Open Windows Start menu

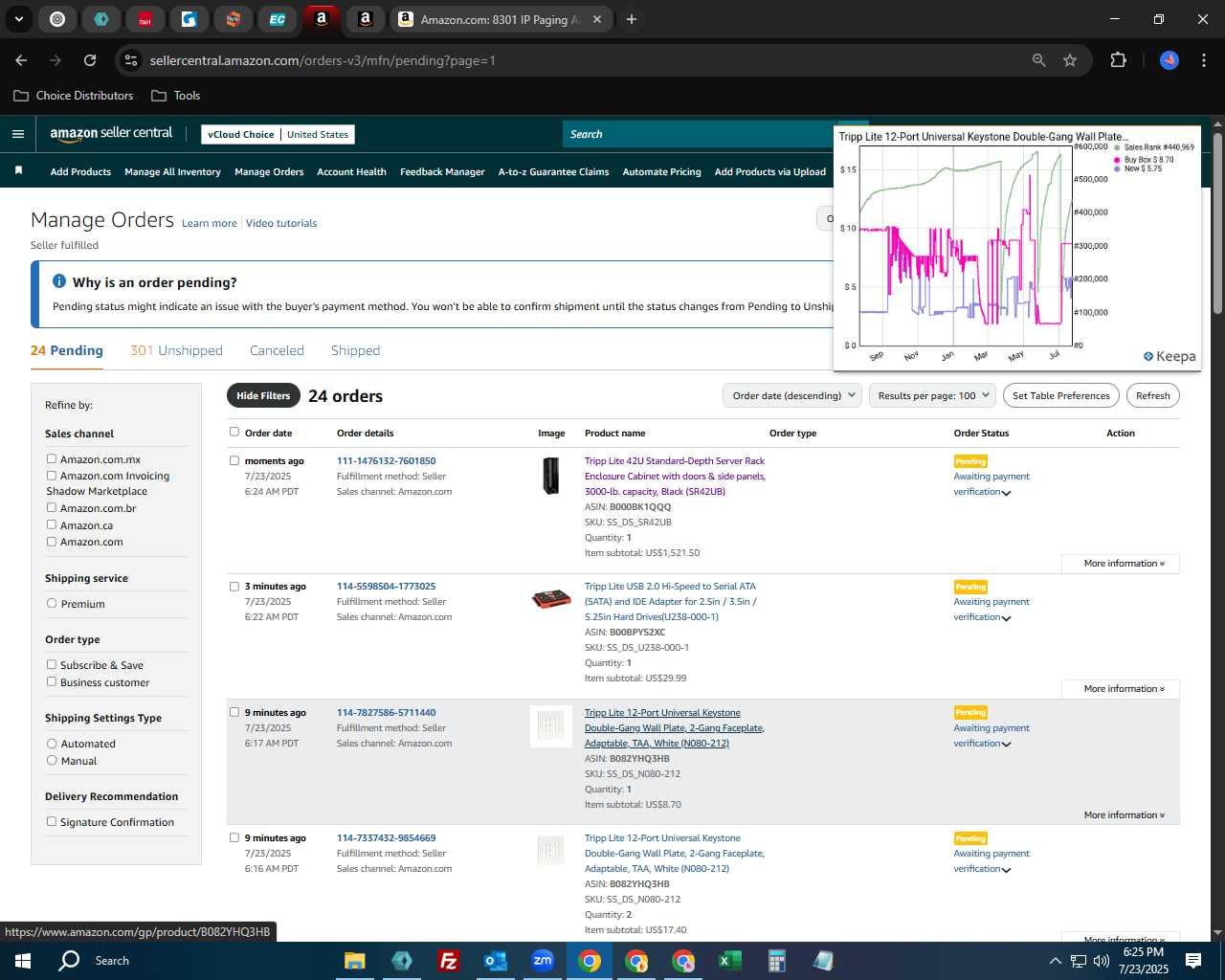coord(23,961)
